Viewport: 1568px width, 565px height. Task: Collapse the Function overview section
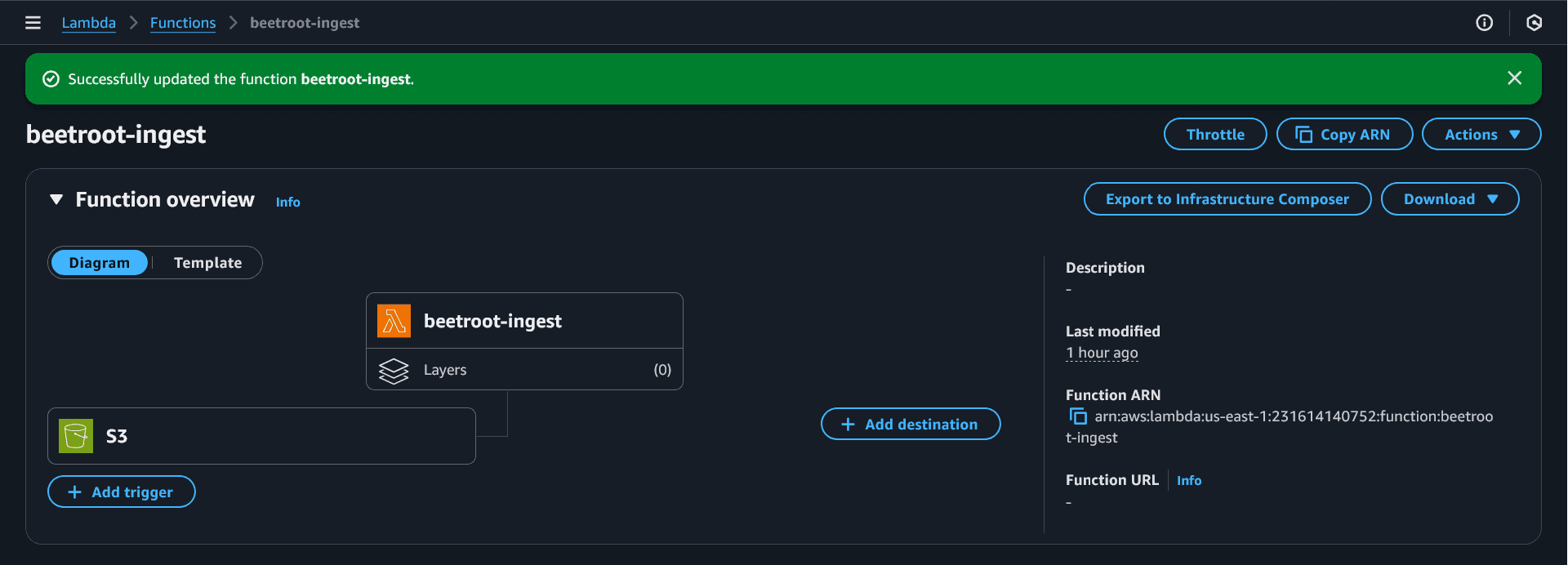[56, 198]
